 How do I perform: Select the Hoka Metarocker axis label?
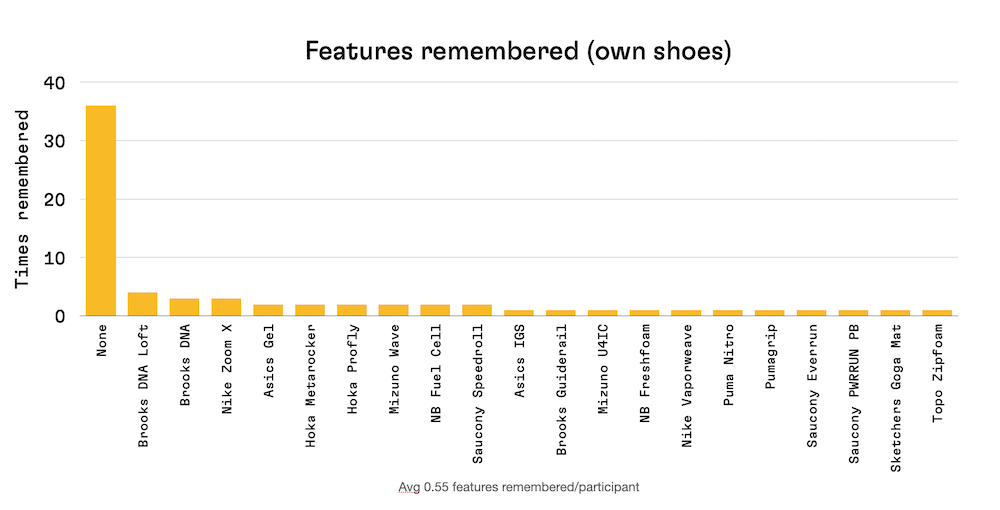(x=310, y=386)
